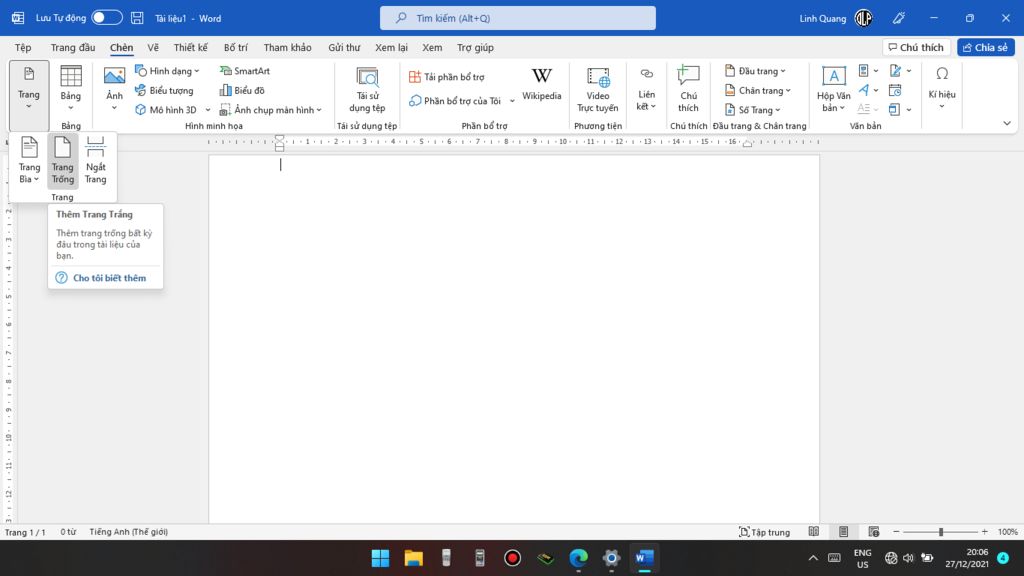
Task: Open the Tệp file tab
Action: 23,48
